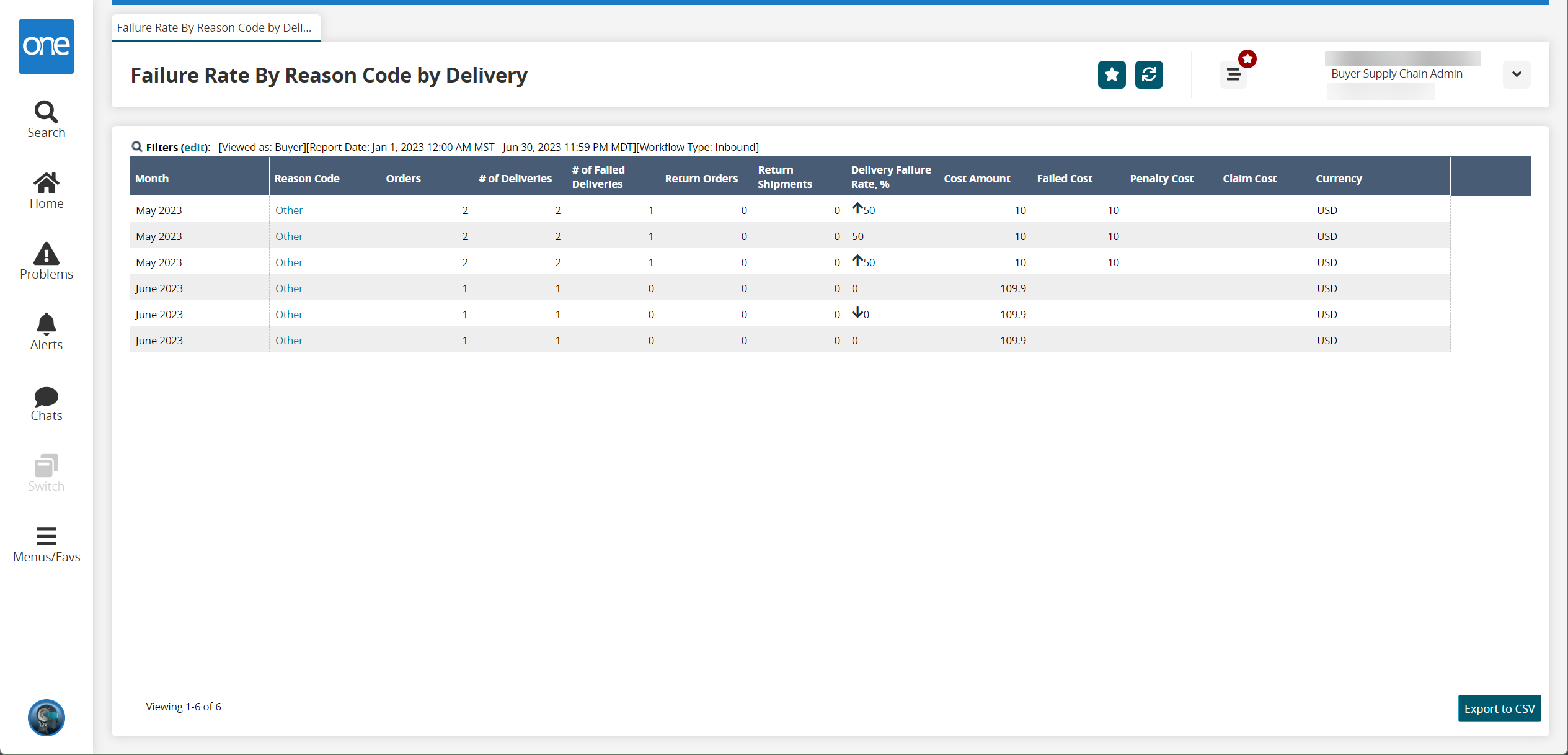Click the user avatar at sidebar bottom
The image size is (1568, 755).
pyautogui.click(x=47, y=718)
